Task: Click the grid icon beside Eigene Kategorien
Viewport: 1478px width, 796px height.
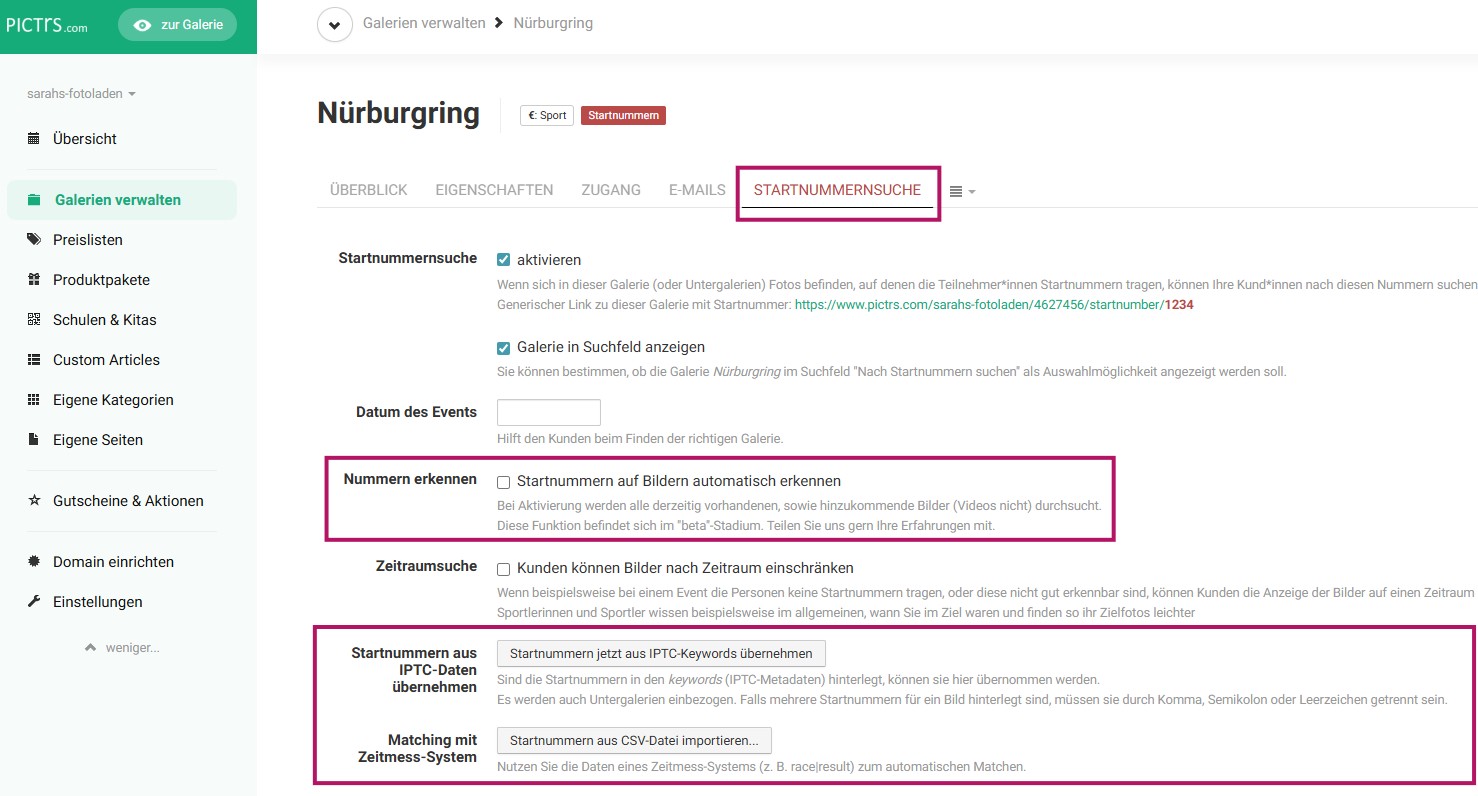Action: [x=34, y=400]
